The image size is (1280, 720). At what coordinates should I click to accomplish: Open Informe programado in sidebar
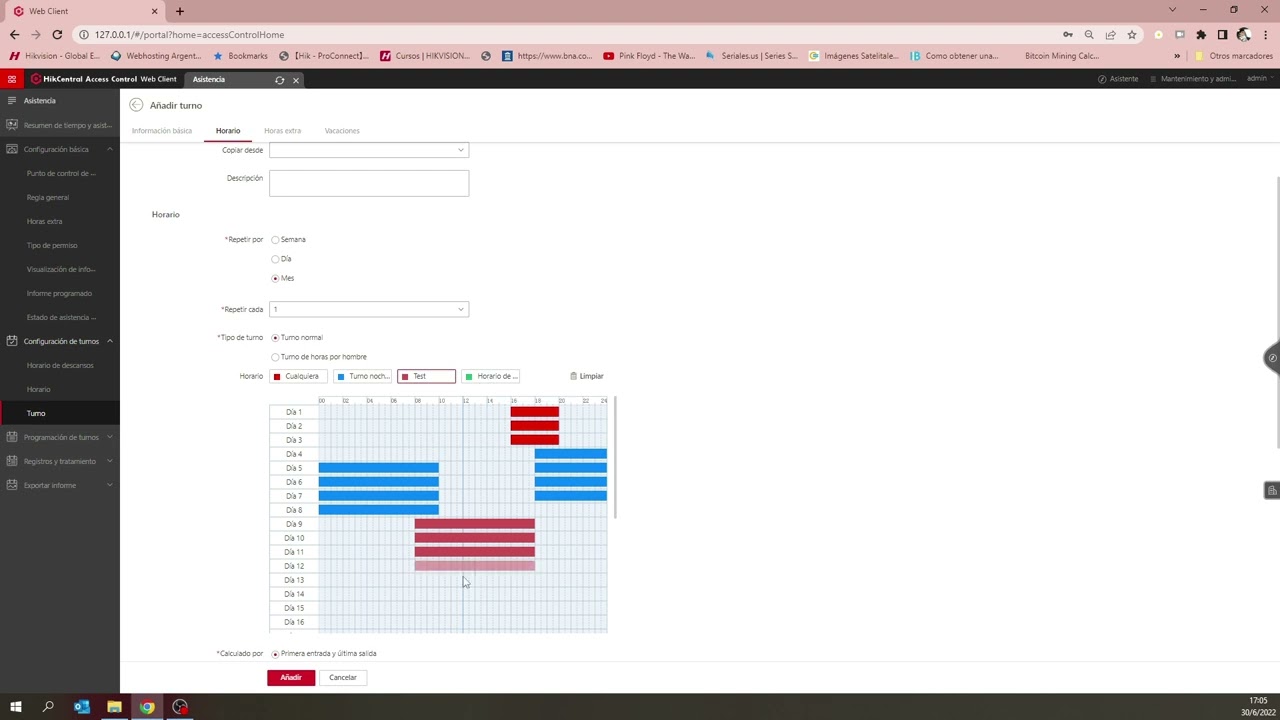pos(59,293)
